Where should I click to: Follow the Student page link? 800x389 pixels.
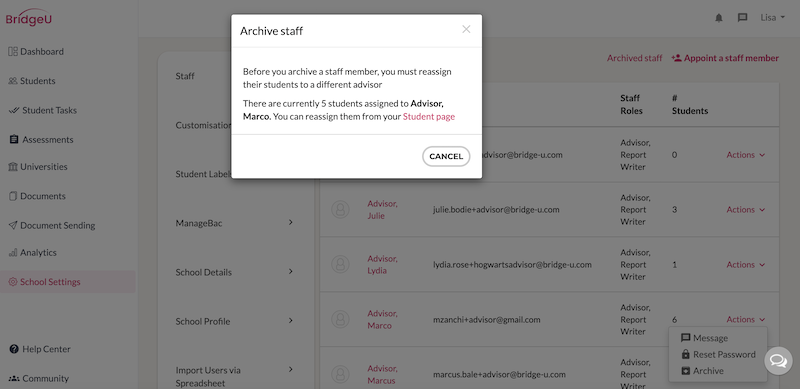click(429, 116)
